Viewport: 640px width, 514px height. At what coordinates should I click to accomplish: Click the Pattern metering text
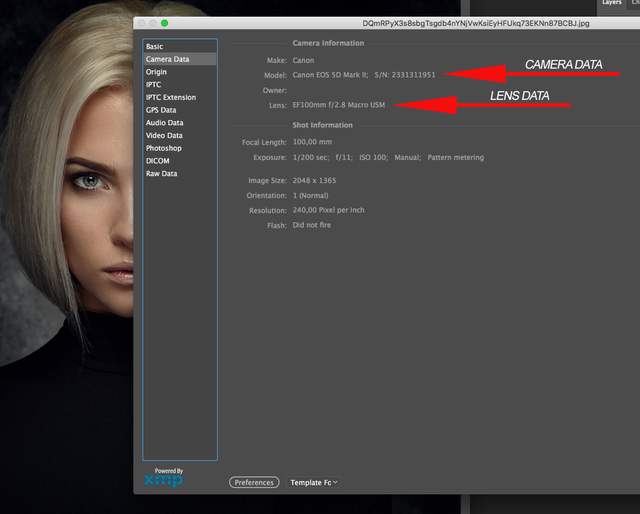tap(456, 158)
